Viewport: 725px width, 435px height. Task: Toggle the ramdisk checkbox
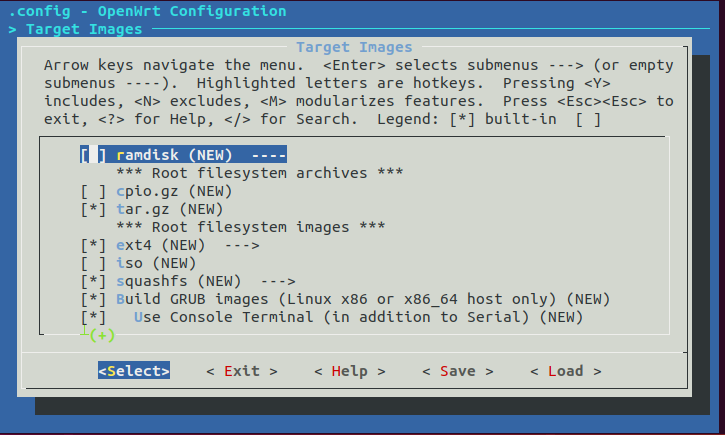pyautogui.click(x=93, y=155)
